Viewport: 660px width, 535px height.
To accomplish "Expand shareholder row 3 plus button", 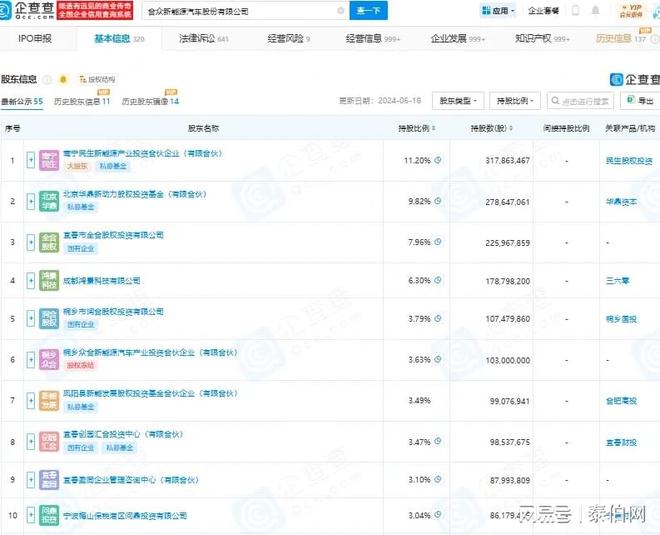I will pyautogui.click(x=31, y=242).
